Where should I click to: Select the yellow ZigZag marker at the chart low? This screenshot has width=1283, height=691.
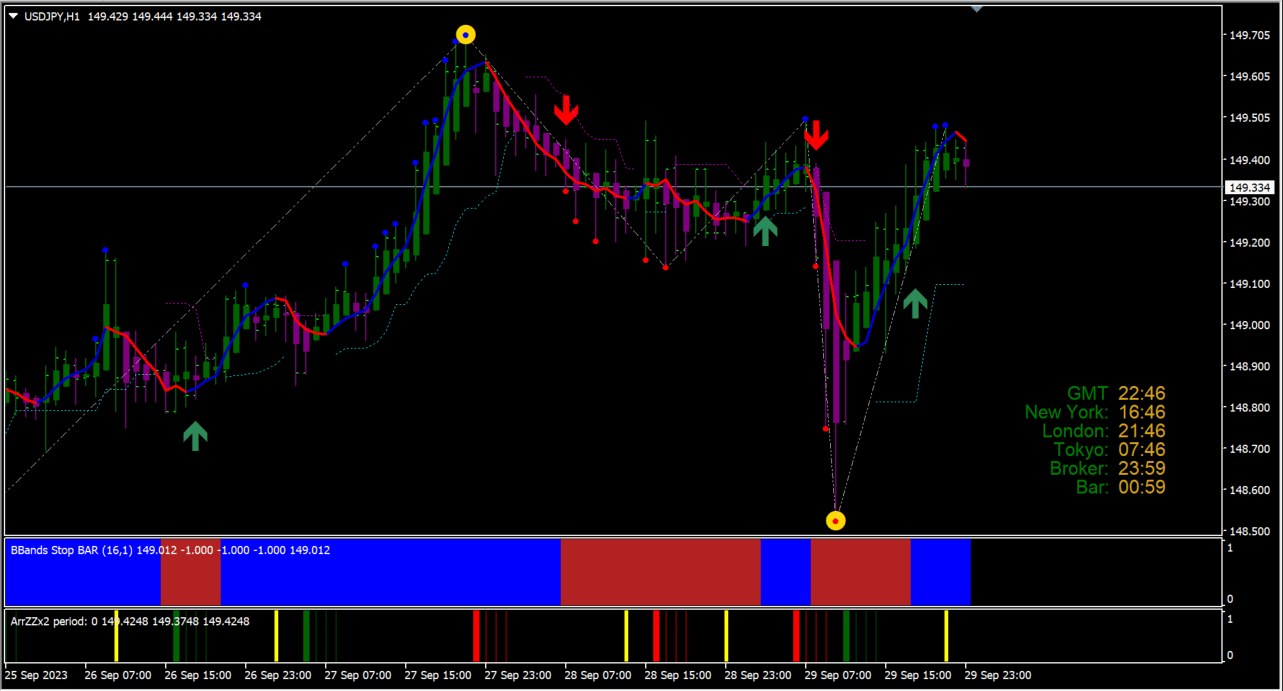(836, 520)
